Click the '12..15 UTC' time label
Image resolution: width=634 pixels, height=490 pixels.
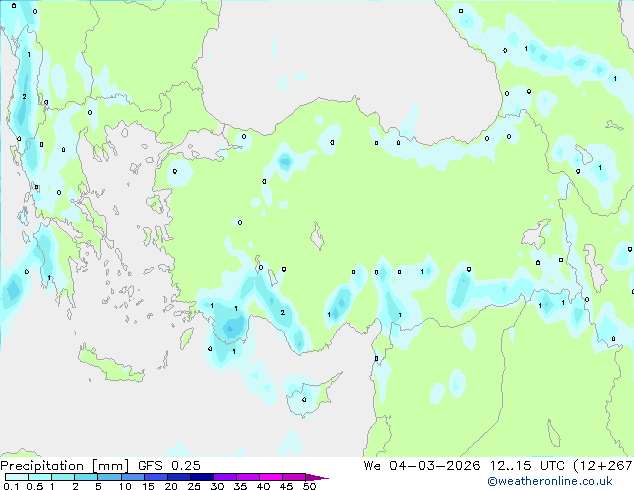click(527, 466)
